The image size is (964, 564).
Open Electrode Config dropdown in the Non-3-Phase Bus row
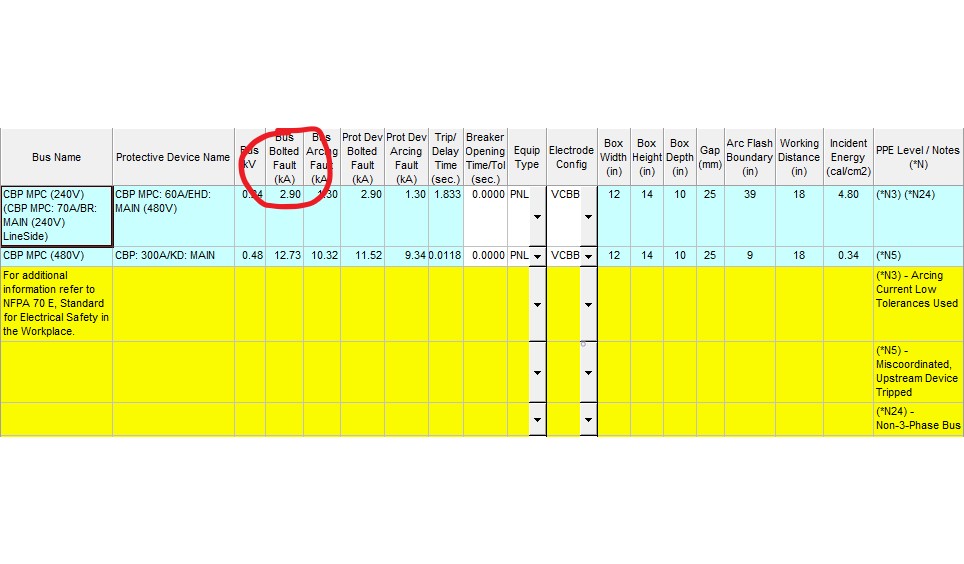(x=587, y=420)
